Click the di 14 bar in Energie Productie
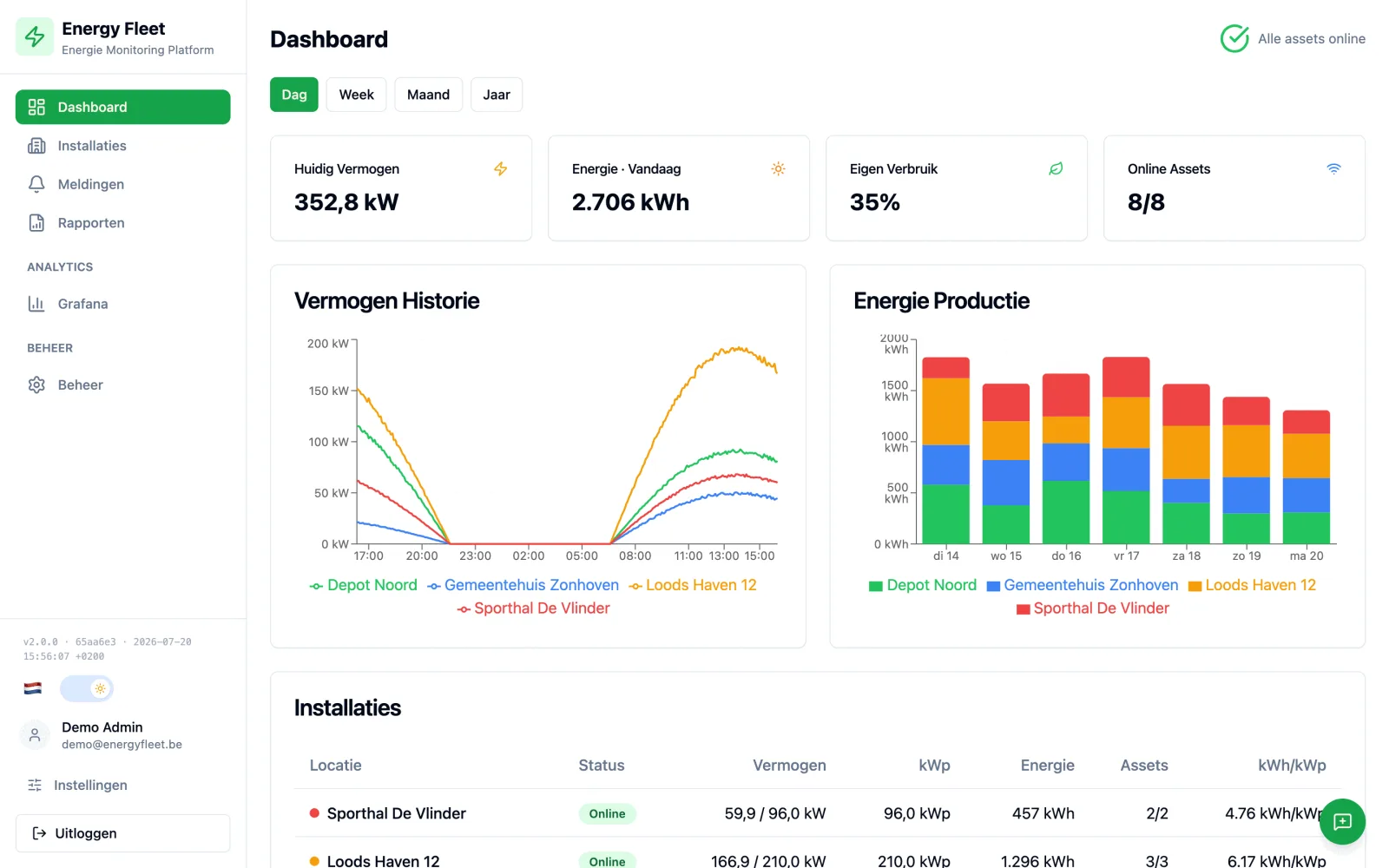This screenshot has width=1389, height=868. click(x=945, y=450)
